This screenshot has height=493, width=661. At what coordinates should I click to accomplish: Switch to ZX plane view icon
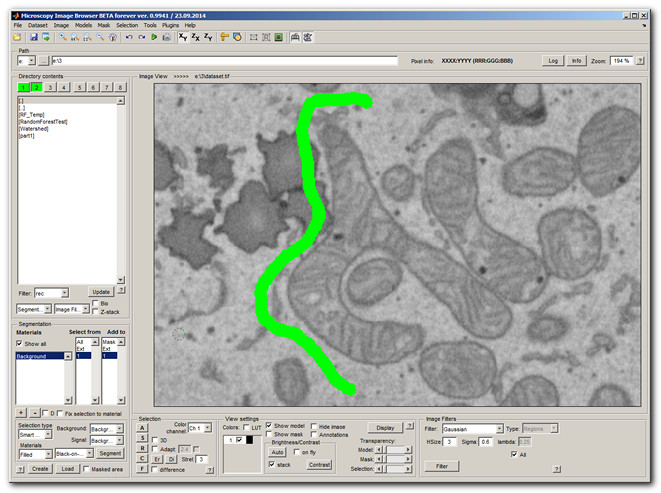click(x=196, y=37)
